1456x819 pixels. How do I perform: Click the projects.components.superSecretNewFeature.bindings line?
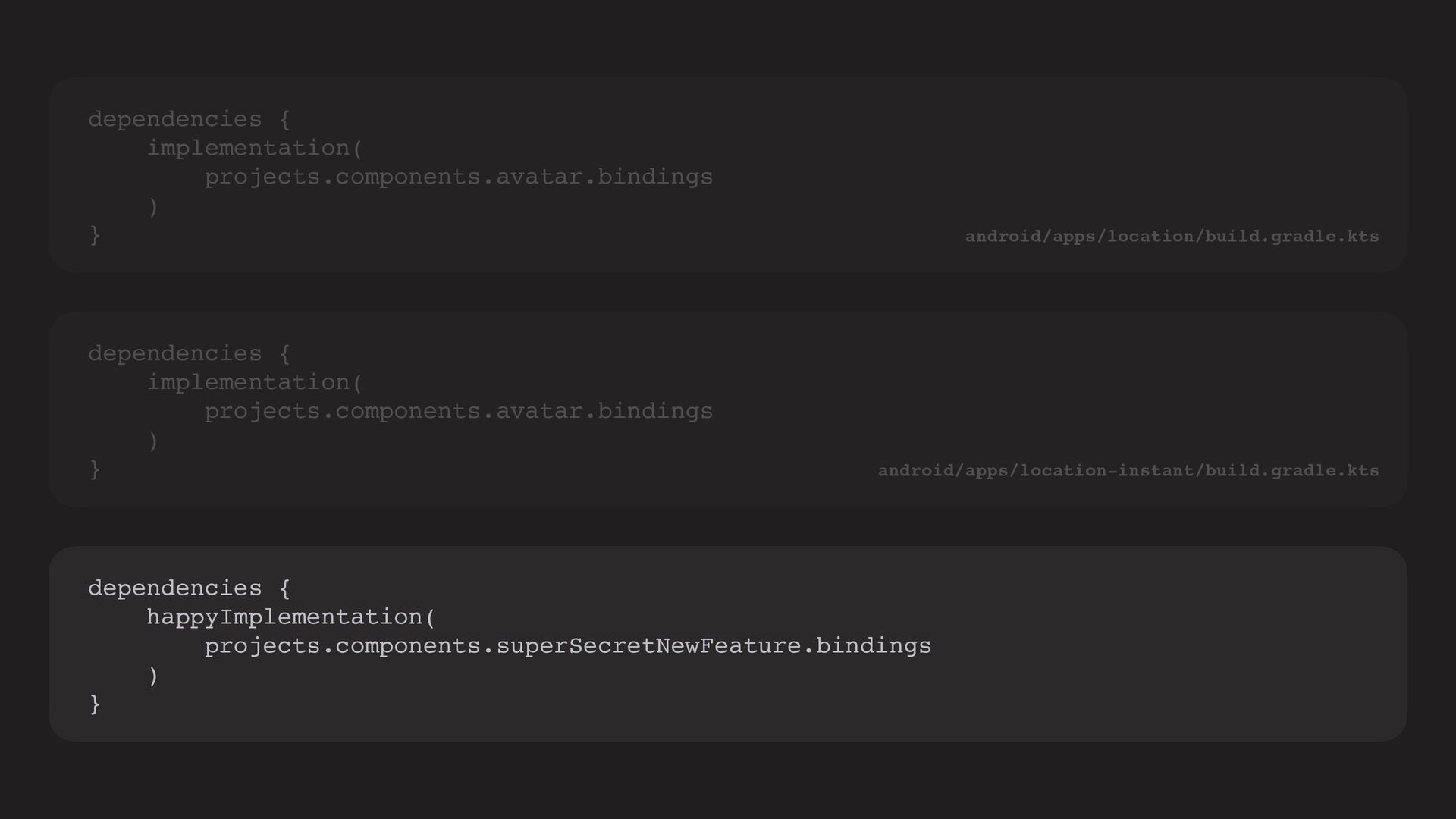(567, 646)
